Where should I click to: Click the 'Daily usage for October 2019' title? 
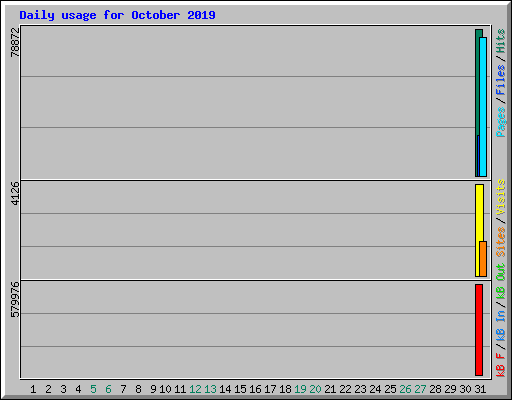pyautogui.click(x=117, y=15)
